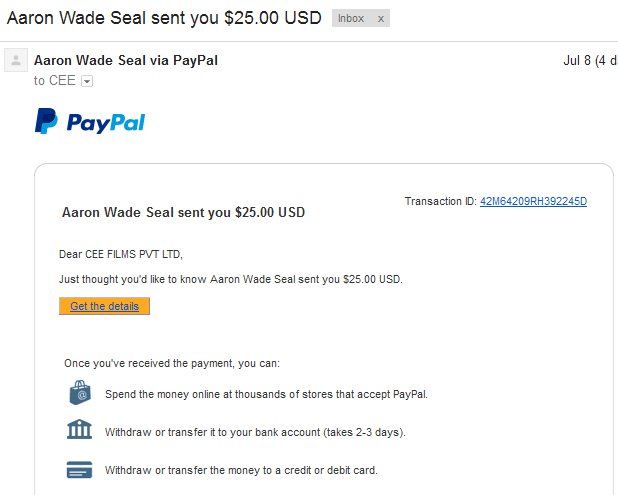Click 'Dear CEE FILMS PVT LTD' greeting
Image resolution: width=618 pixels, height=495 pixels.
pos(121,254)
